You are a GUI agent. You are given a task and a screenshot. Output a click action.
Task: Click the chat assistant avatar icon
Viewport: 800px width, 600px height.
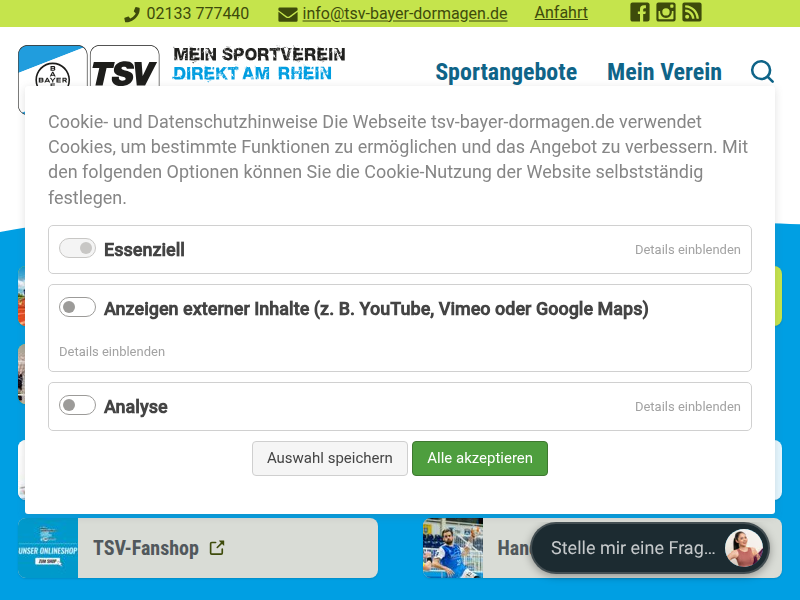(744, 548)
